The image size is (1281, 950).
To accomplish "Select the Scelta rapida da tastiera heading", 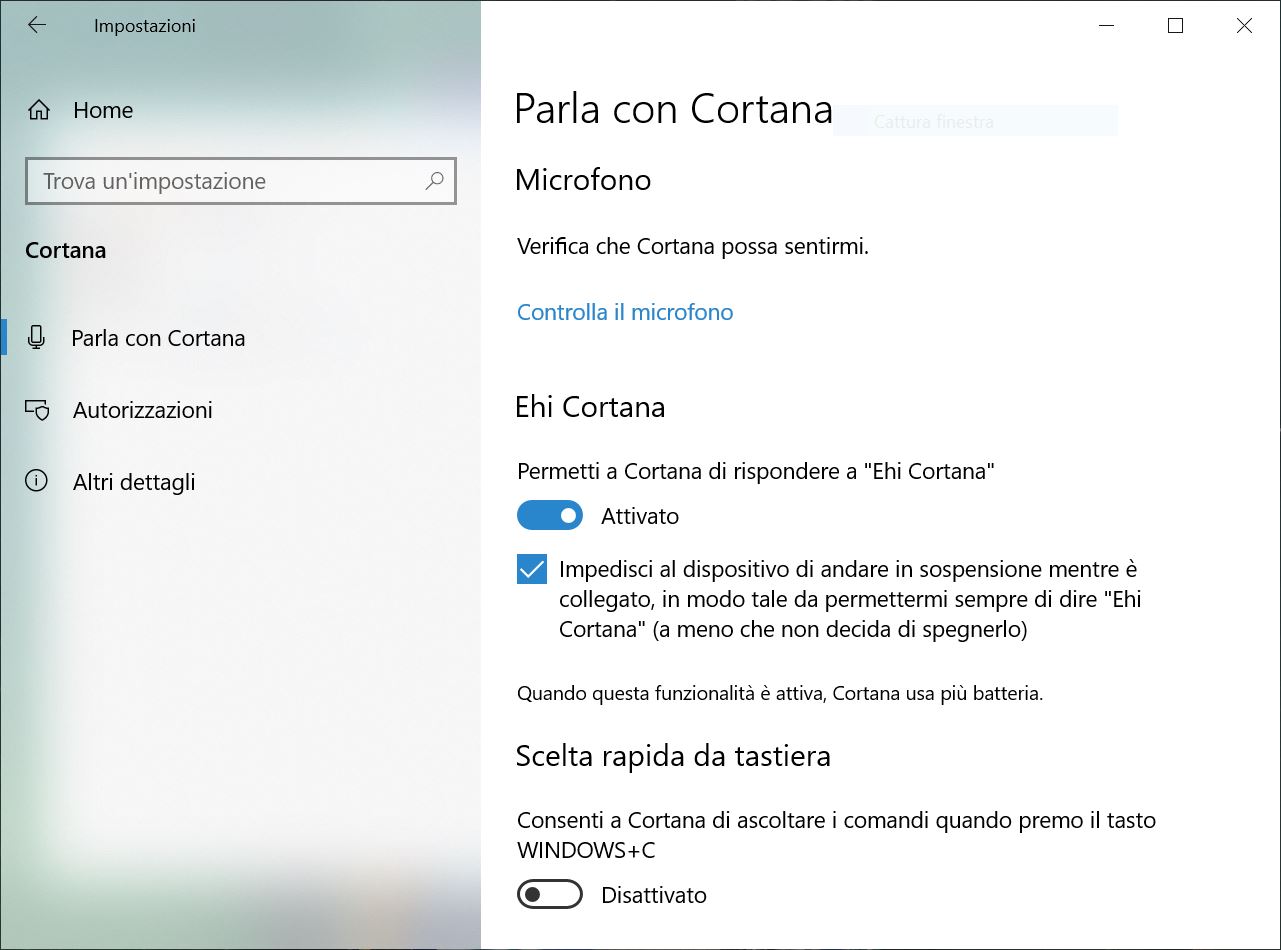I will pos(673,756).
